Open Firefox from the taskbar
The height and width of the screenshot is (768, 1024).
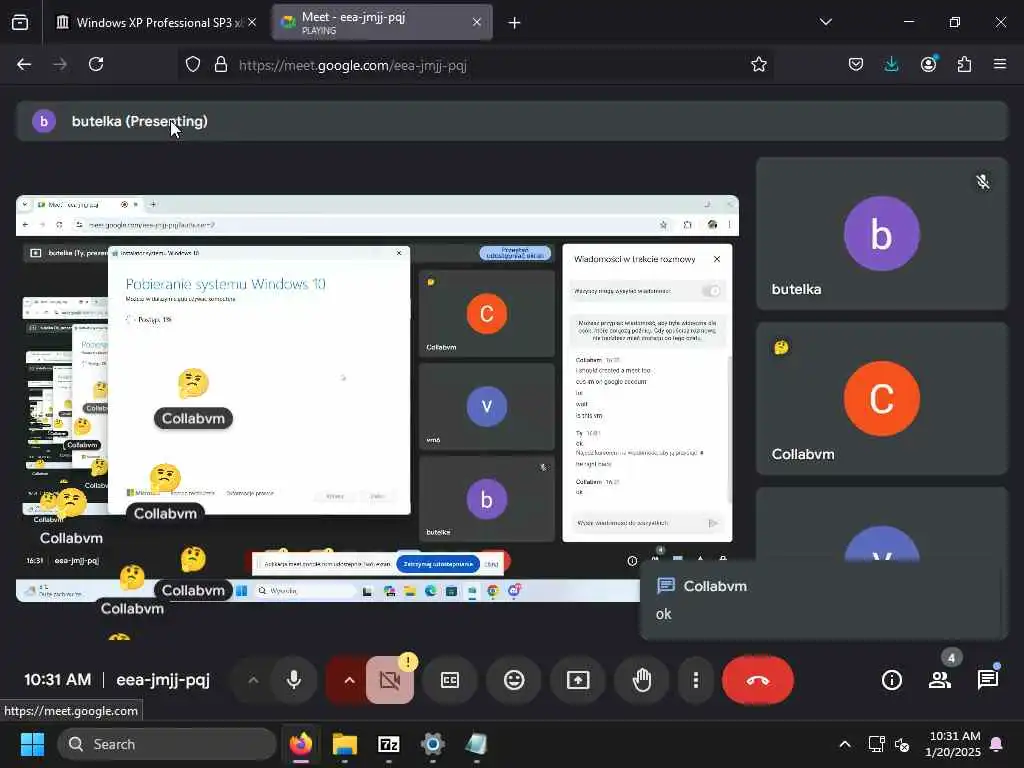tap(301, 744)
